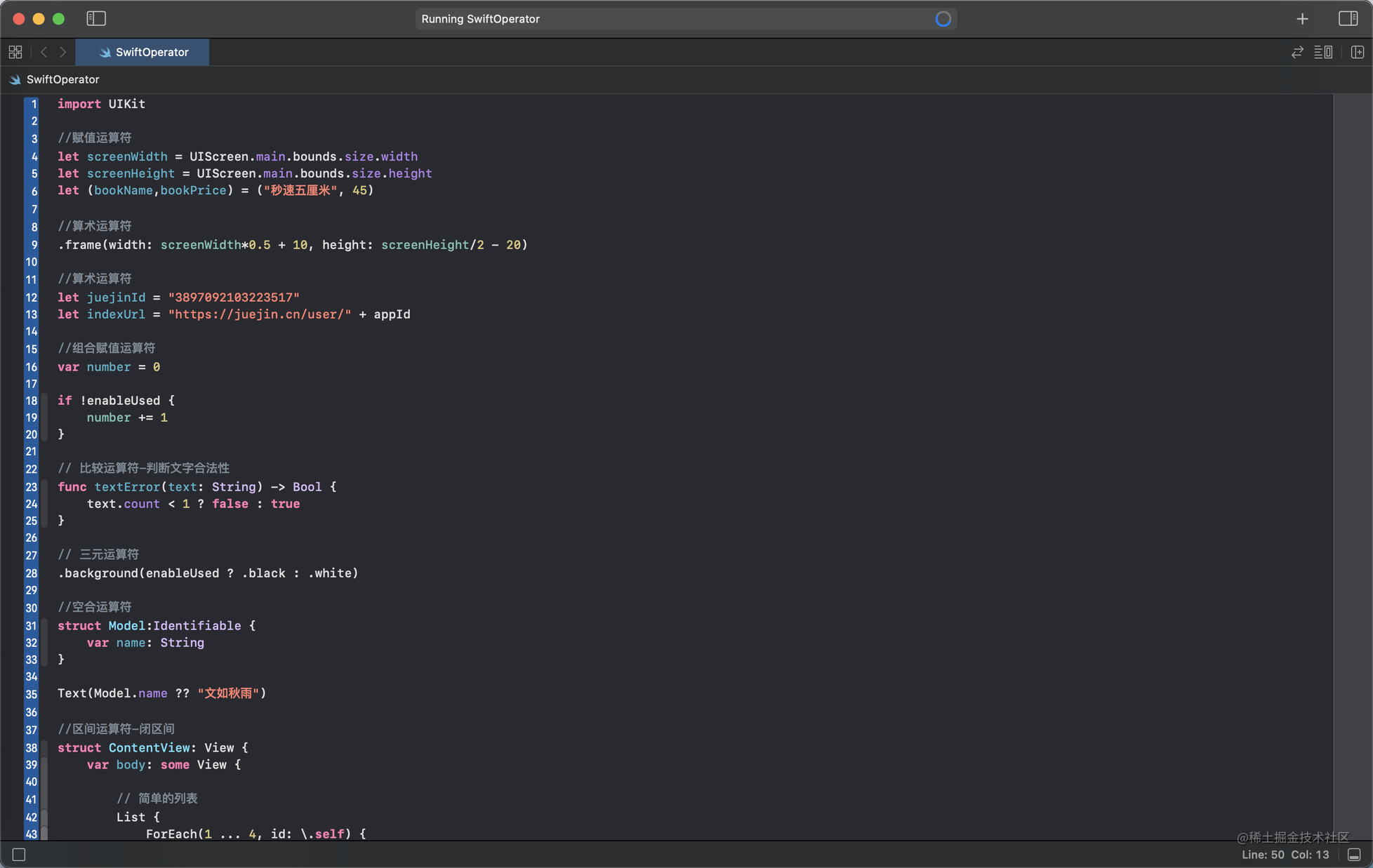Go forward with the right chevron
Screen dimensions: 1373x868
(63, 52)
